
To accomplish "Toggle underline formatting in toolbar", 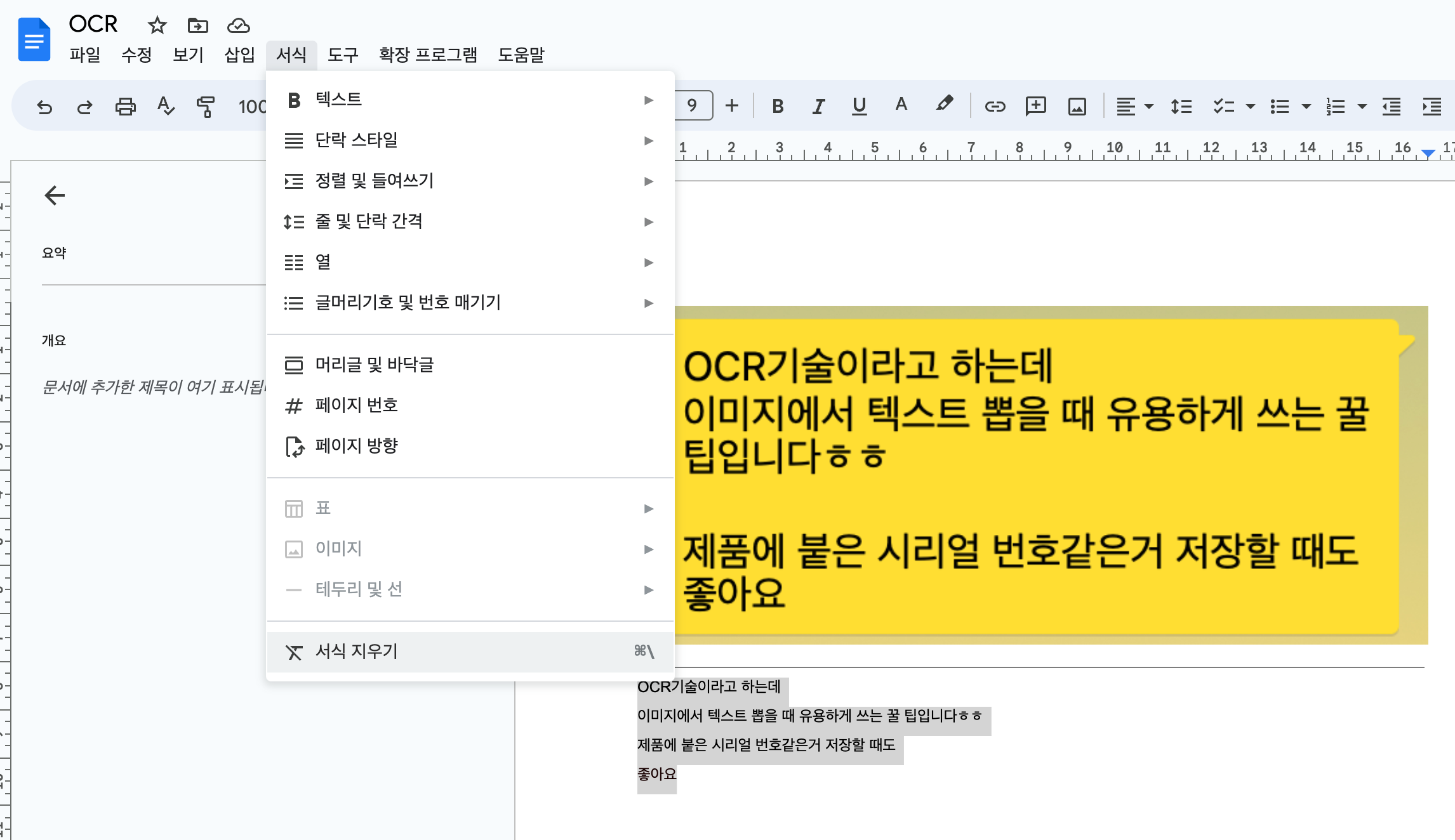I will pos(859,106).
